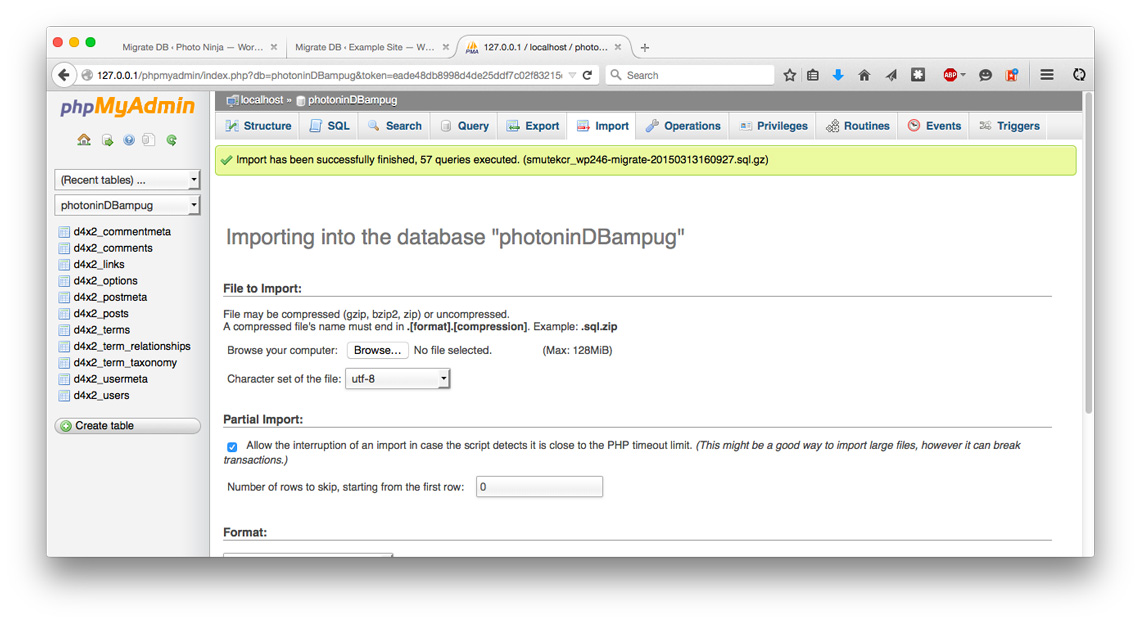
Task: Go to browser home page icon
Action: (x=864, y=75)
